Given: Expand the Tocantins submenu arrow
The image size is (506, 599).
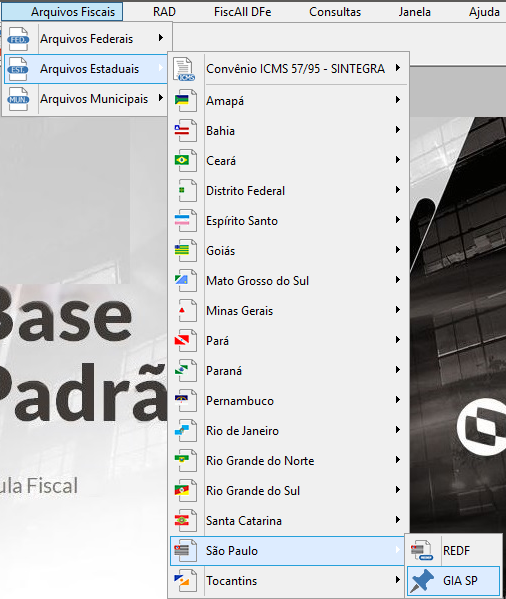Looking at the screenshot, I should pyautogui.click(x=398, y=580).
